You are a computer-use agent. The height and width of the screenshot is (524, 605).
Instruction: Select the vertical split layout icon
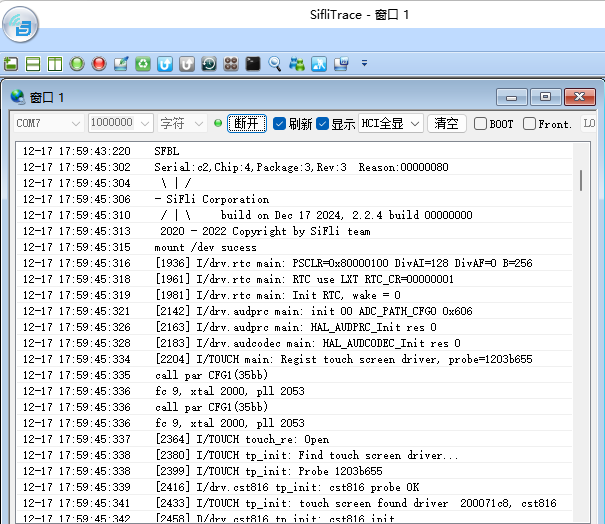click(55, 64)
